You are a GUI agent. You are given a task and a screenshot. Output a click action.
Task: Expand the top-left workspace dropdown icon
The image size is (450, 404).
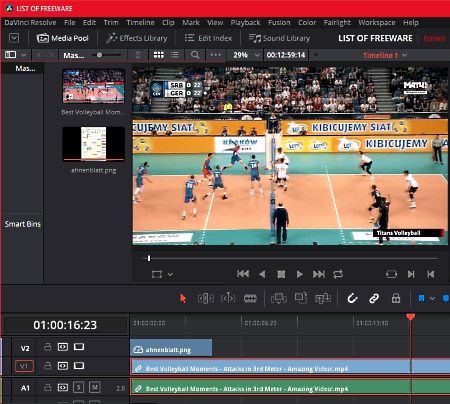(x=14, y=38)
